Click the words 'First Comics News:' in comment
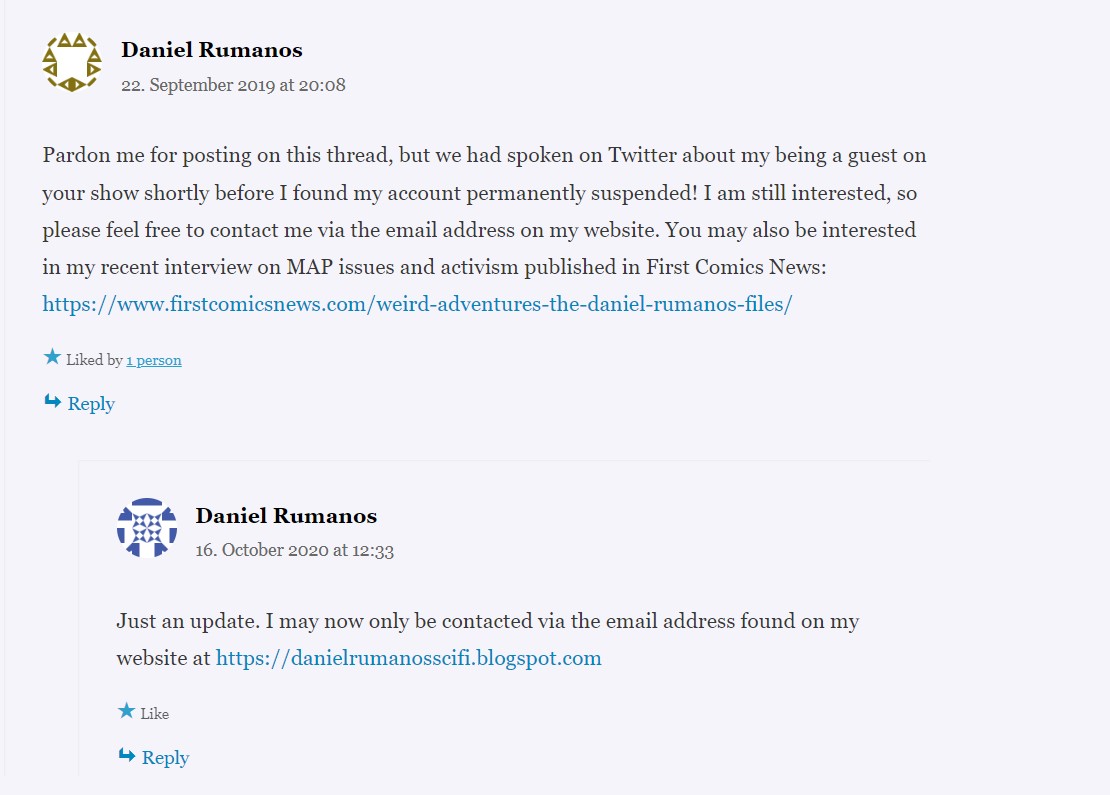The height and width of the screenshot is (795, 1110). click(x=736, y=267)
